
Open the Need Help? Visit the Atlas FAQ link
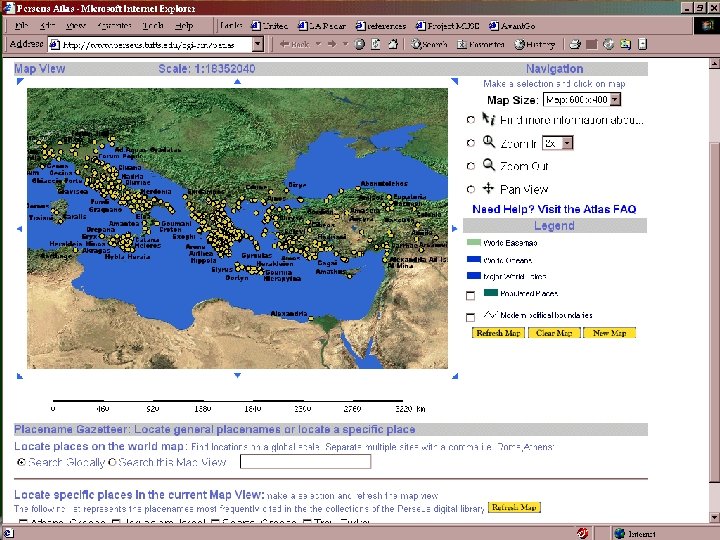(x=554, y=209)
